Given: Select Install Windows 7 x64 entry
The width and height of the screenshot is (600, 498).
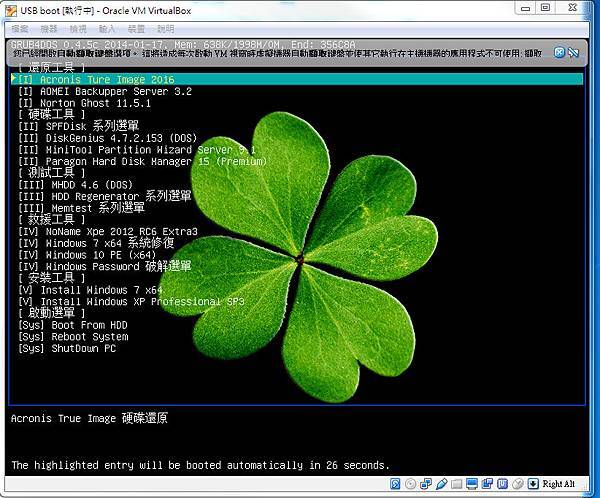Looking at the screenshot, I should click(90, 290).
